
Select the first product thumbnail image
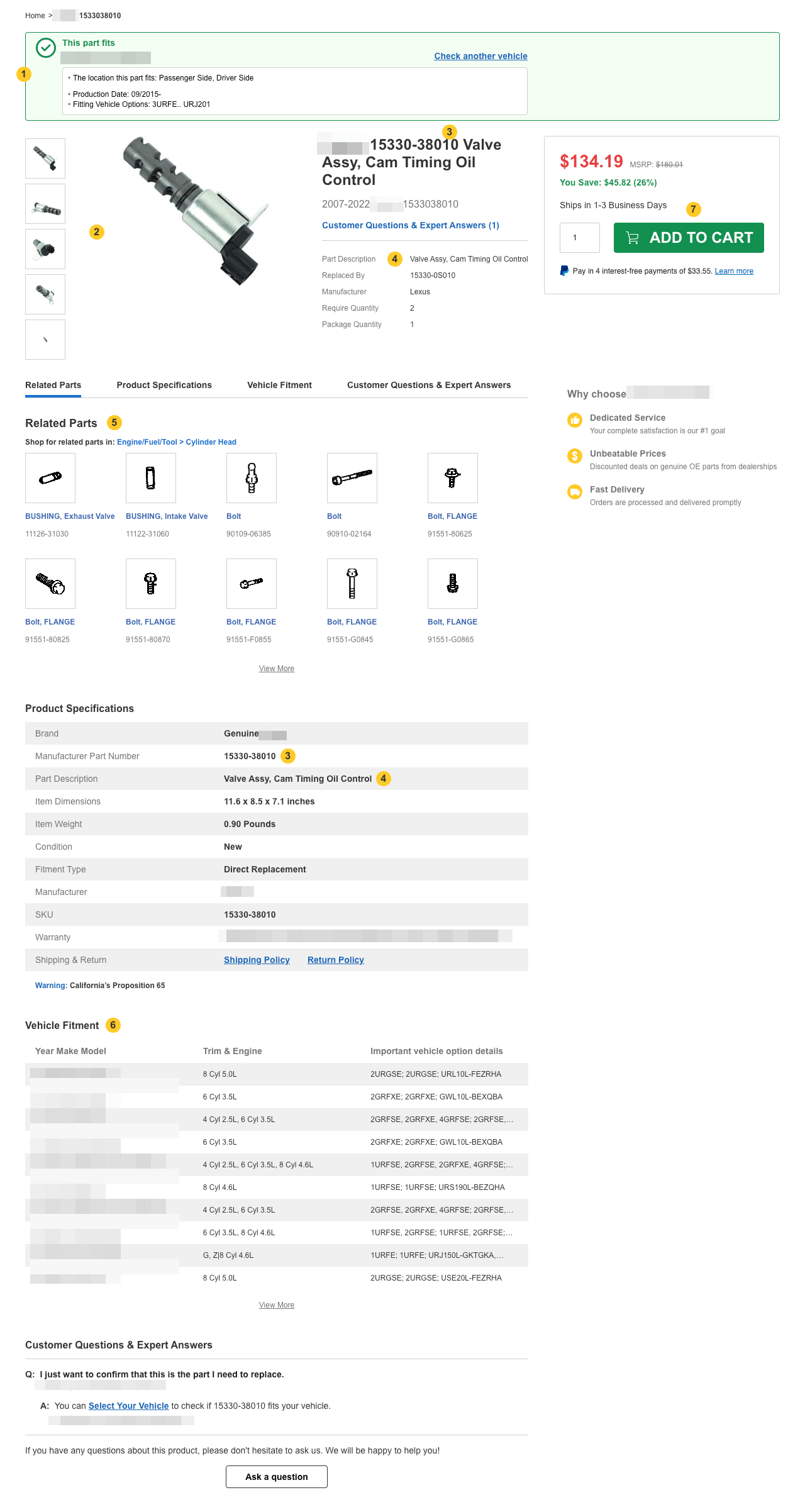[45, 158]
